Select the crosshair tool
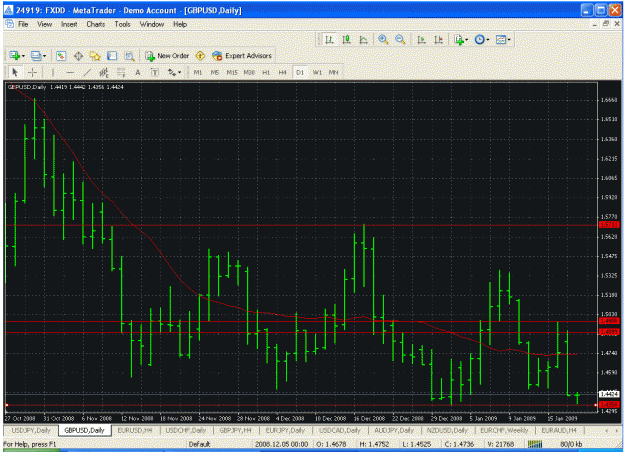Image resolution: width=625 pixels, height=452 pixels. click(x=33, y=72)
